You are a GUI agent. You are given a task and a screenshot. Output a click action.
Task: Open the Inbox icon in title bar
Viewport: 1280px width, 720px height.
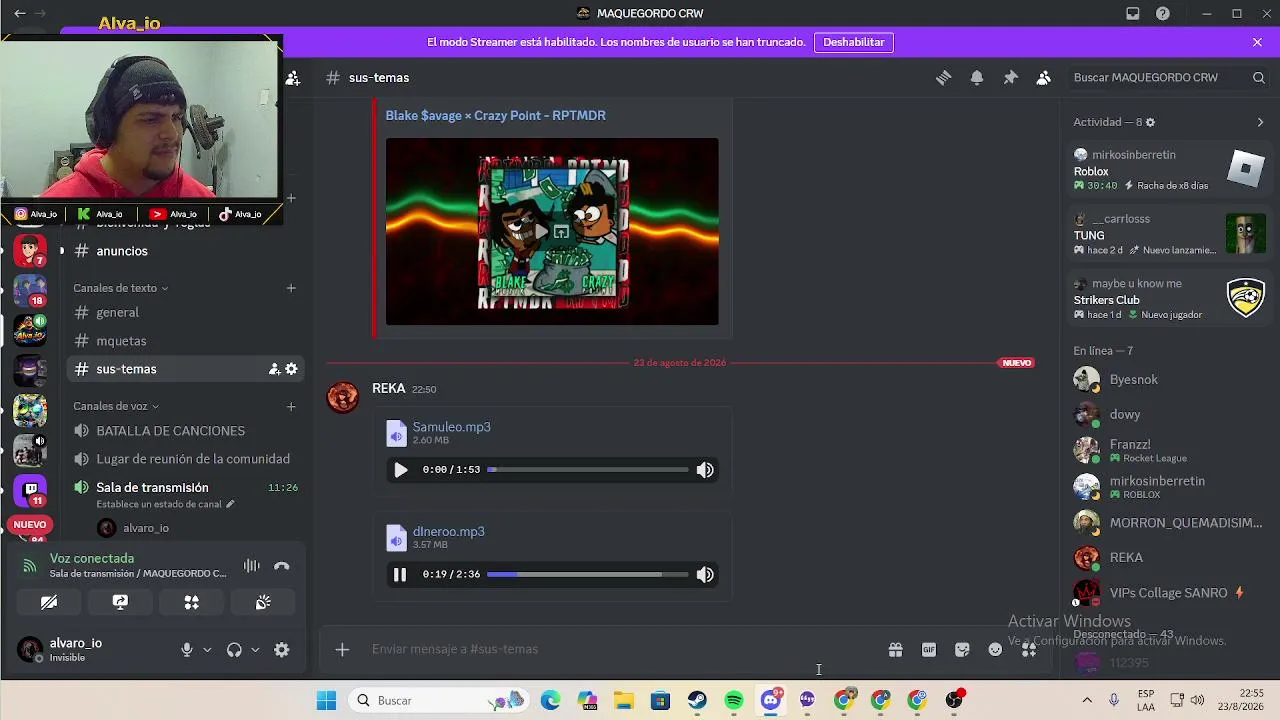(1133, 14)
